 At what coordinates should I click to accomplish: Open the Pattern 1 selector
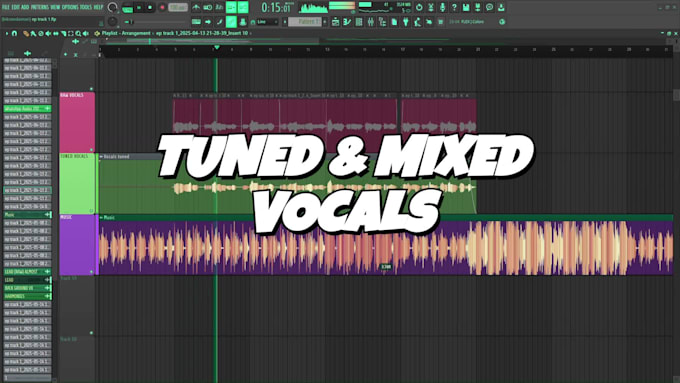304,22
